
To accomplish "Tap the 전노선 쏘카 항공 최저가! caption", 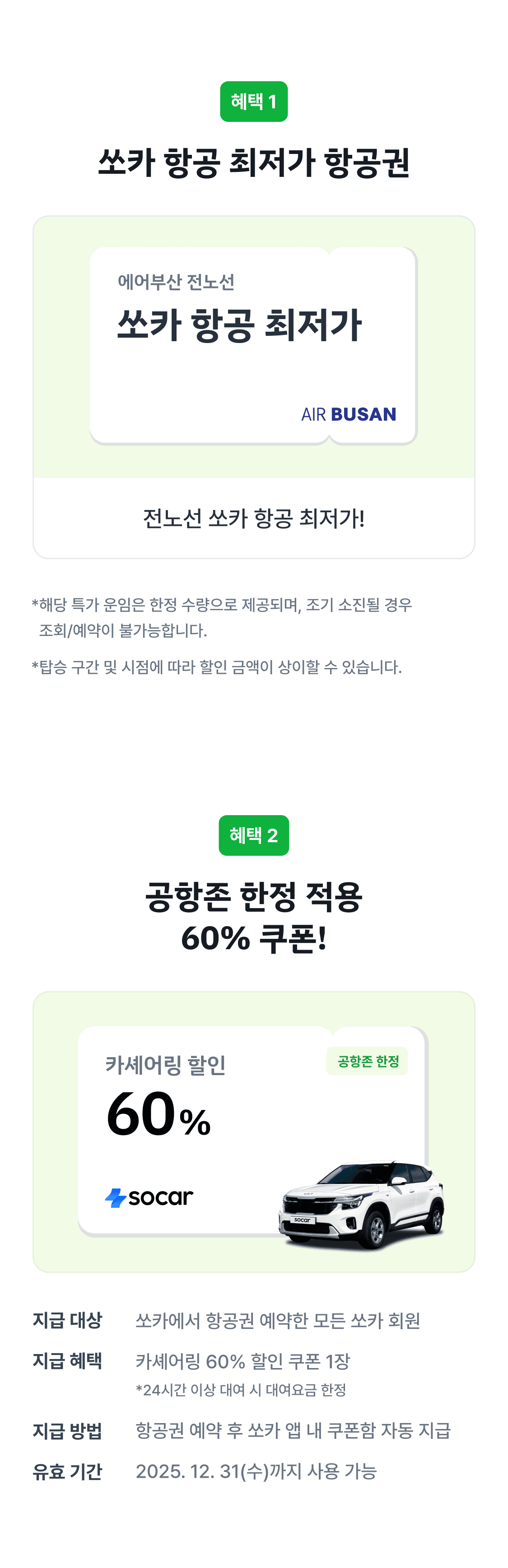I will point(253,519).
